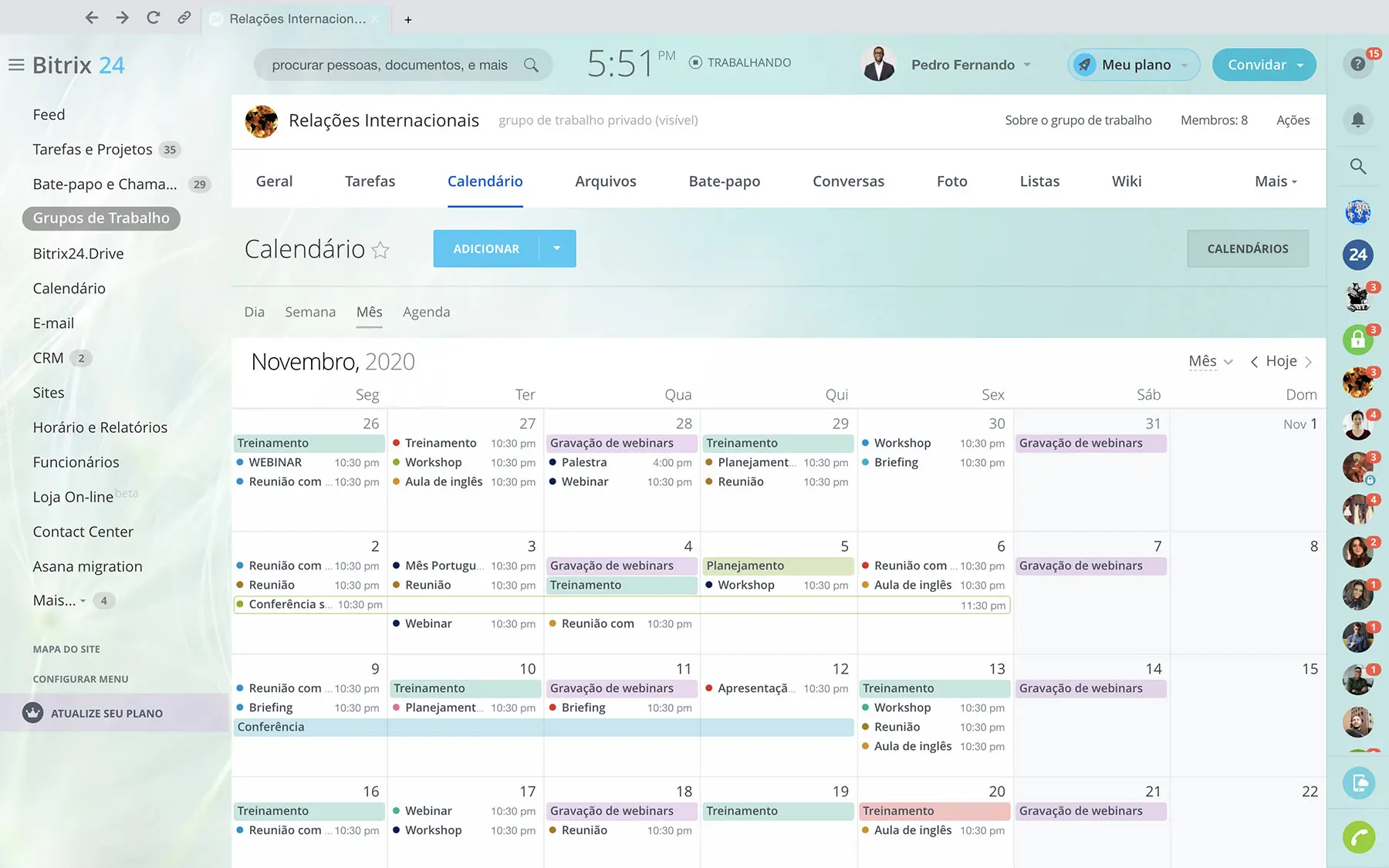
Task: Expand the ADICIONAR button dropdown arrow
Action: point(557,248)
